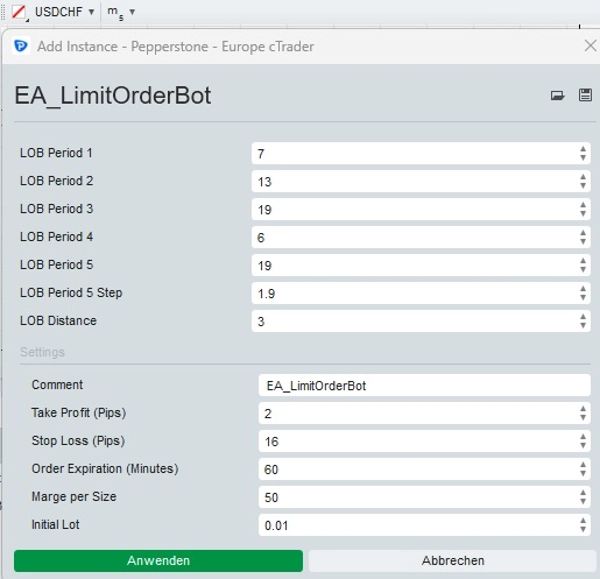Decrease Order Expiration minutes value
The height and width of the screenshot is (579, 600).
583,473
